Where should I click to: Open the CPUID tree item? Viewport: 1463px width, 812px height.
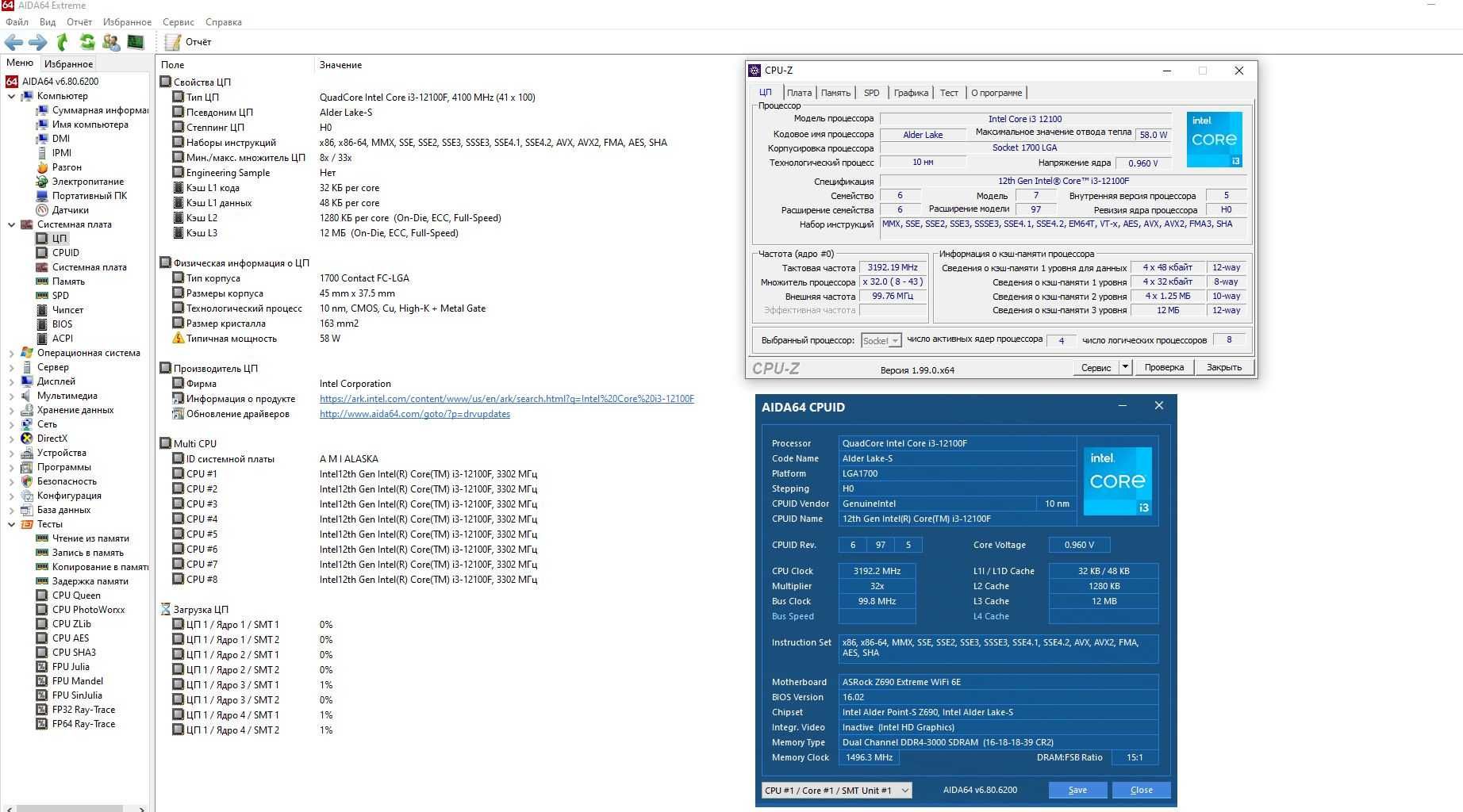pos(66,252)
